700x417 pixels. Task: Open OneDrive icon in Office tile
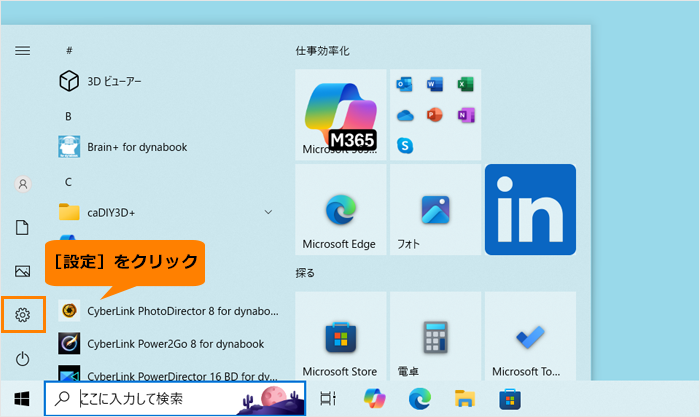coord(404,116)
